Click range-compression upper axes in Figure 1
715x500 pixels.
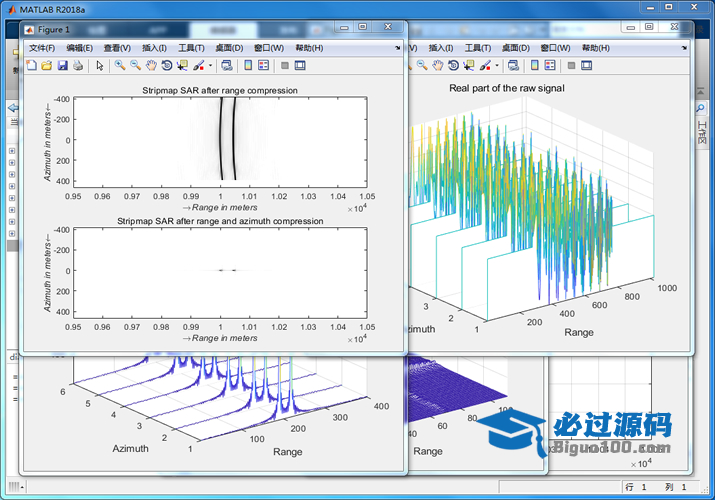[220, 142]
